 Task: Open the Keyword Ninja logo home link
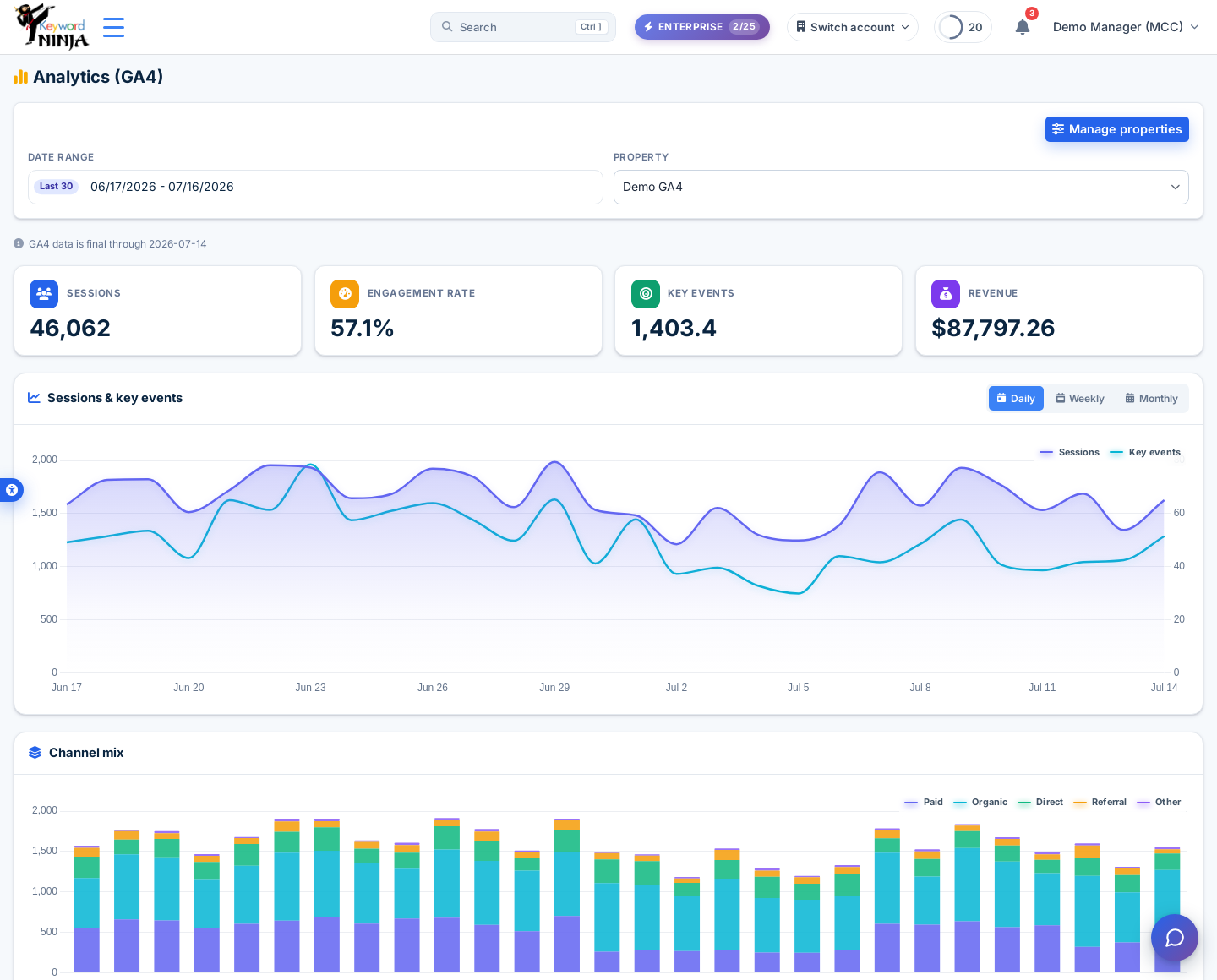click(52, 27)
